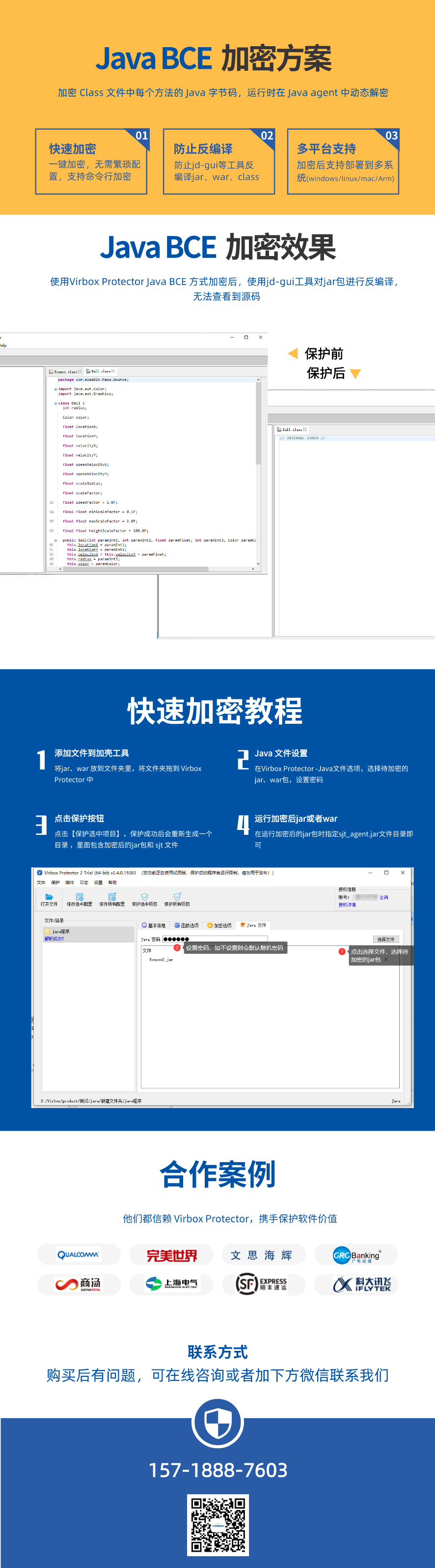The width and height of the screenshot is (435, 1568).
Task: Click the Qualcomm partner logo
Action: click(x=79, y=1254)
